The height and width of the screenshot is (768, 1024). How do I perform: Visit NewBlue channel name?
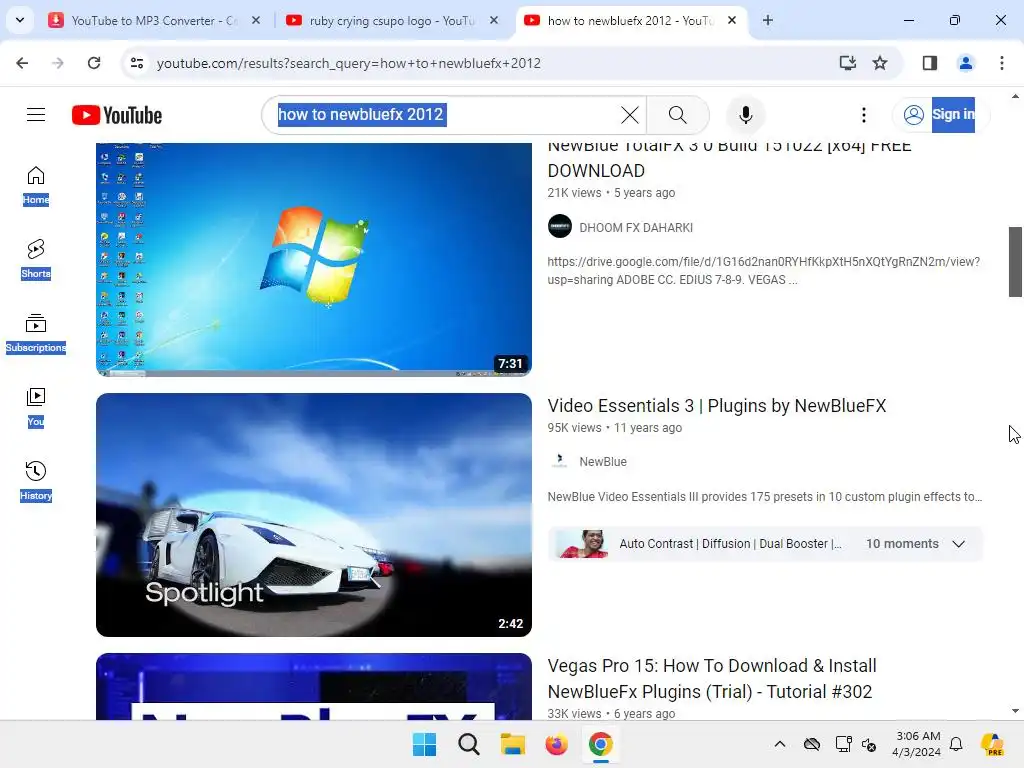[603, 462]
